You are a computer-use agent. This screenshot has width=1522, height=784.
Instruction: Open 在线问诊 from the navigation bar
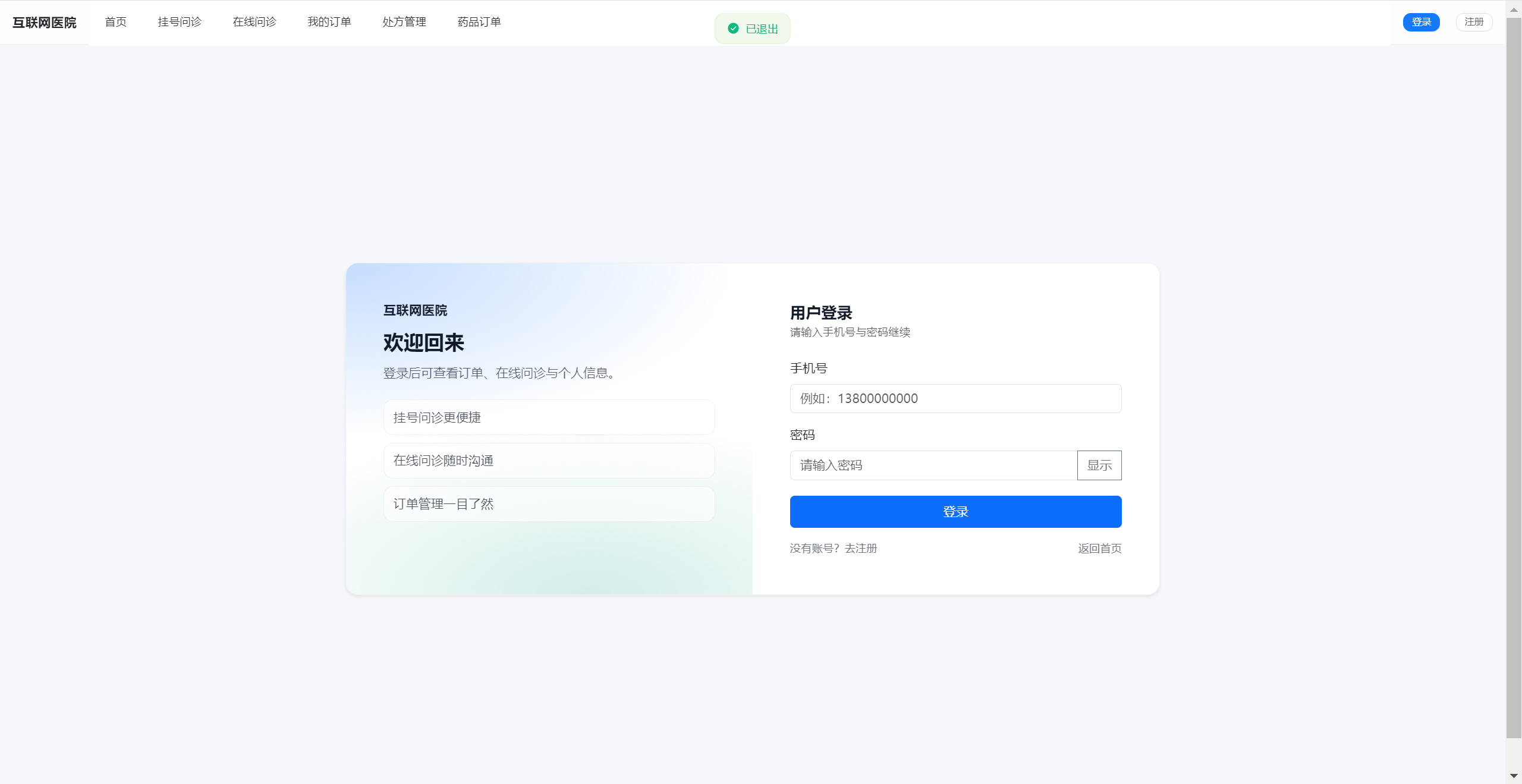254,22
